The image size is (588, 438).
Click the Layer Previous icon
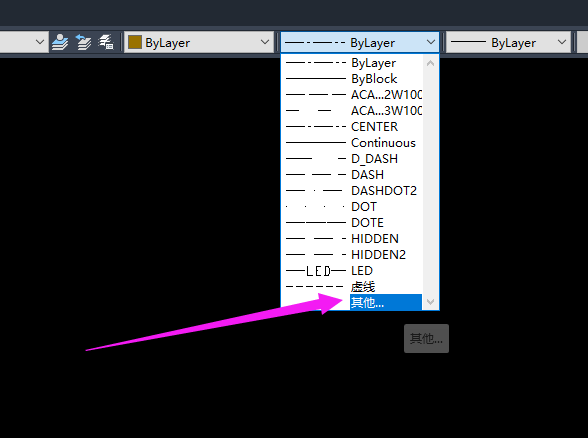[83, 42]
